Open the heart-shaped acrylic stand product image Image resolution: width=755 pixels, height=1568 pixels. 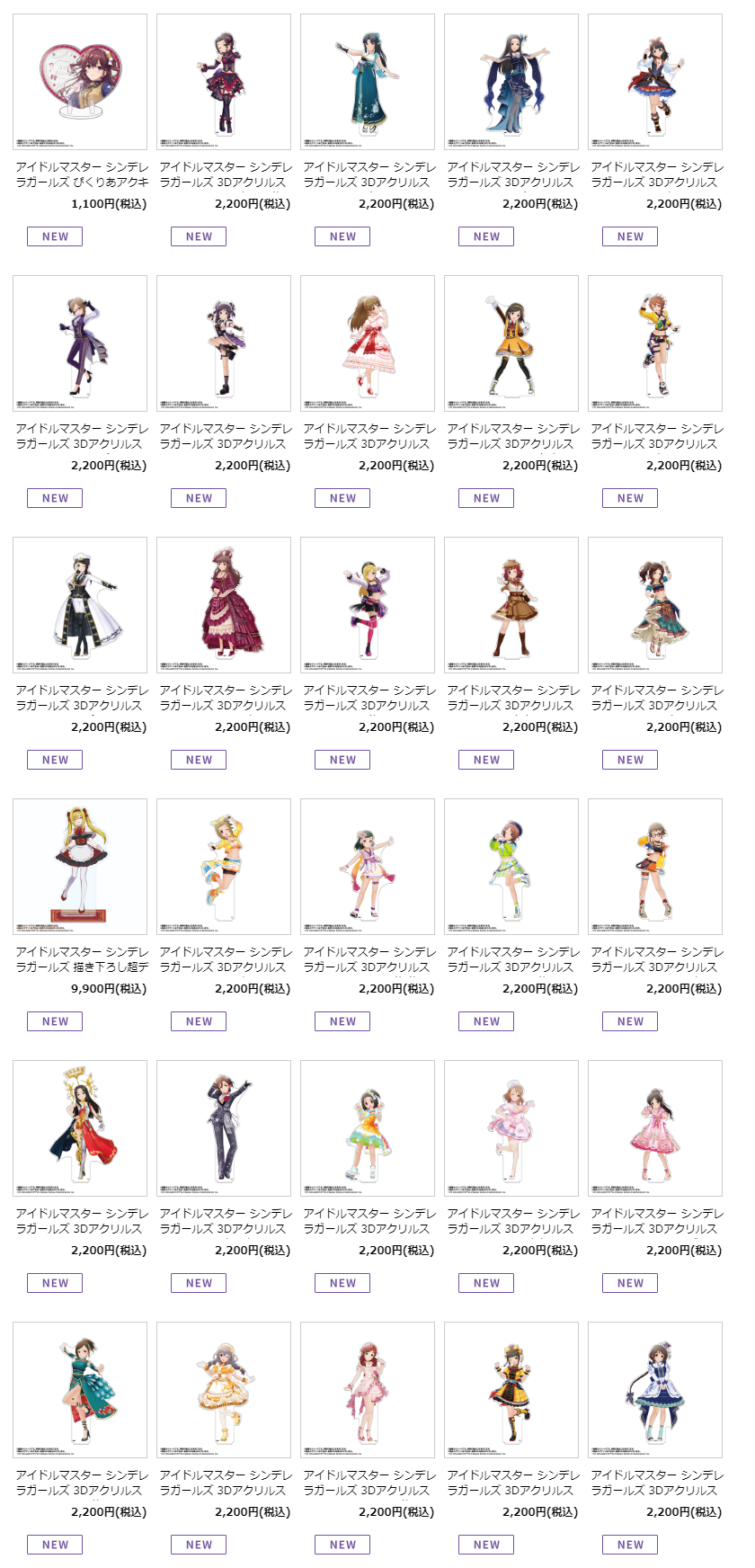click(x=80, y=82)
